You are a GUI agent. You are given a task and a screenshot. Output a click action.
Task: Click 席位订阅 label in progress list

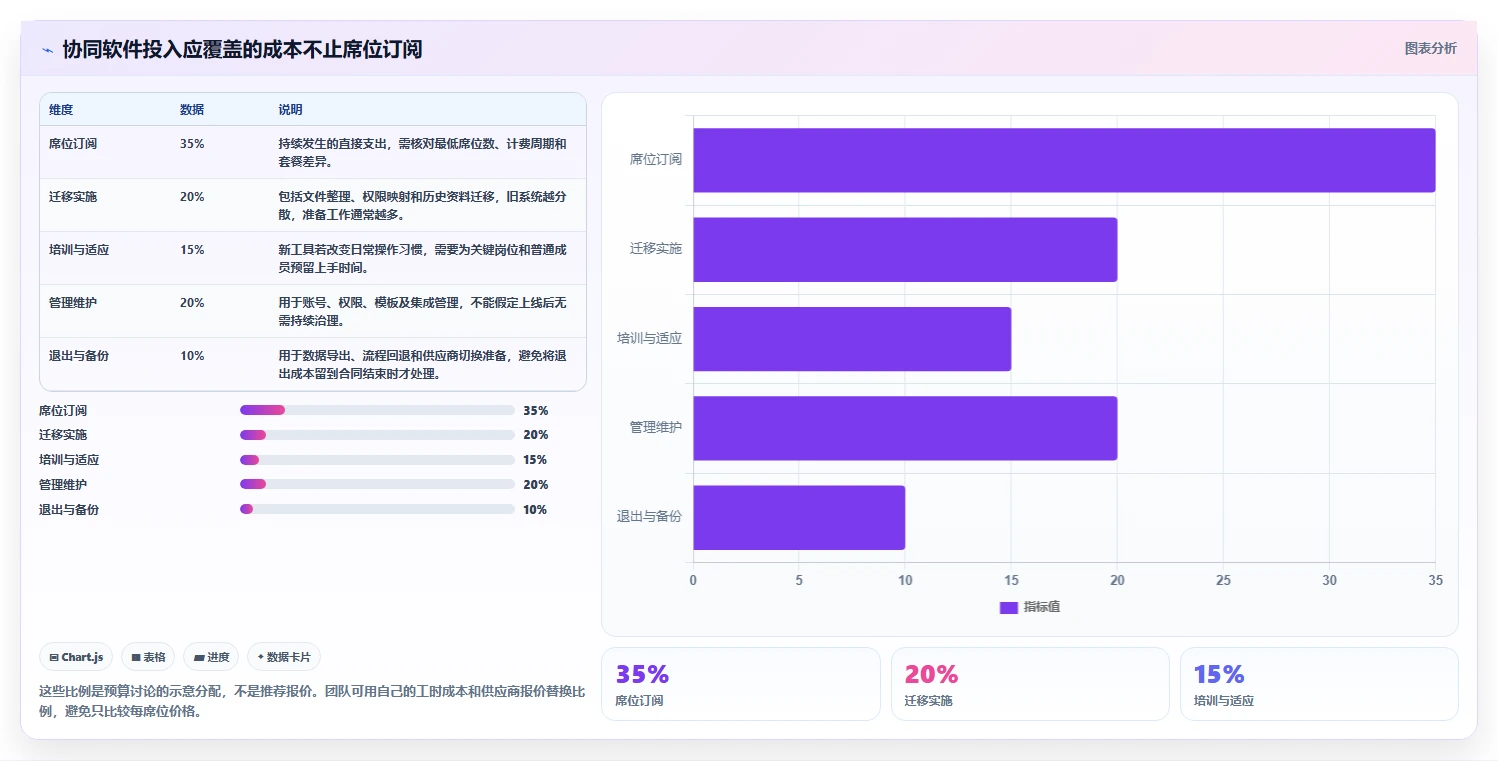point(63,411)
